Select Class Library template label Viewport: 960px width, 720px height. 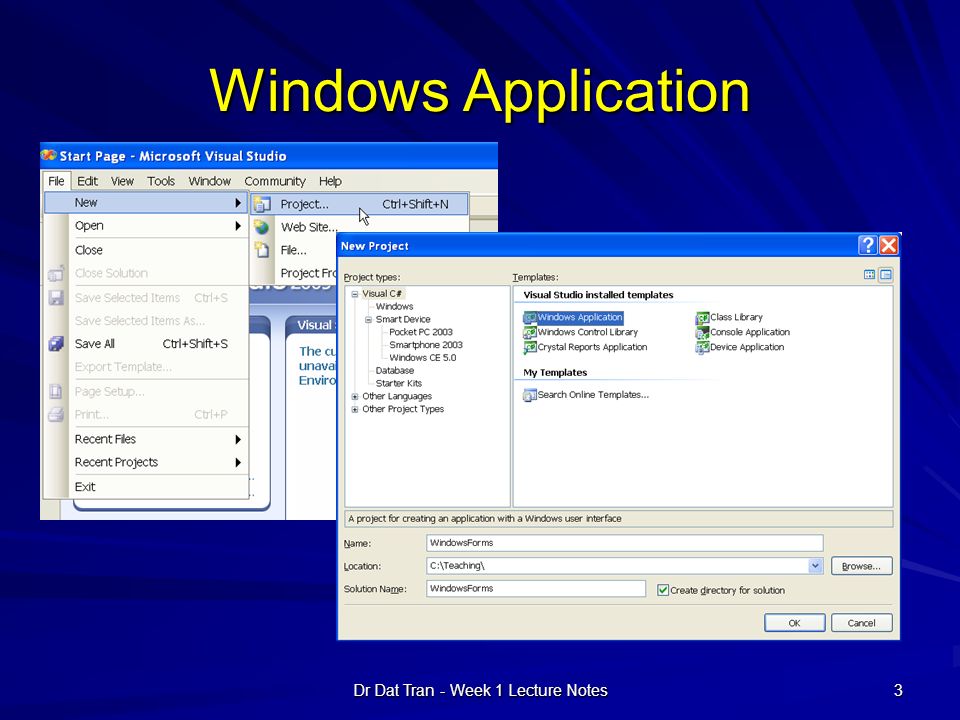(x=737, y=318)
